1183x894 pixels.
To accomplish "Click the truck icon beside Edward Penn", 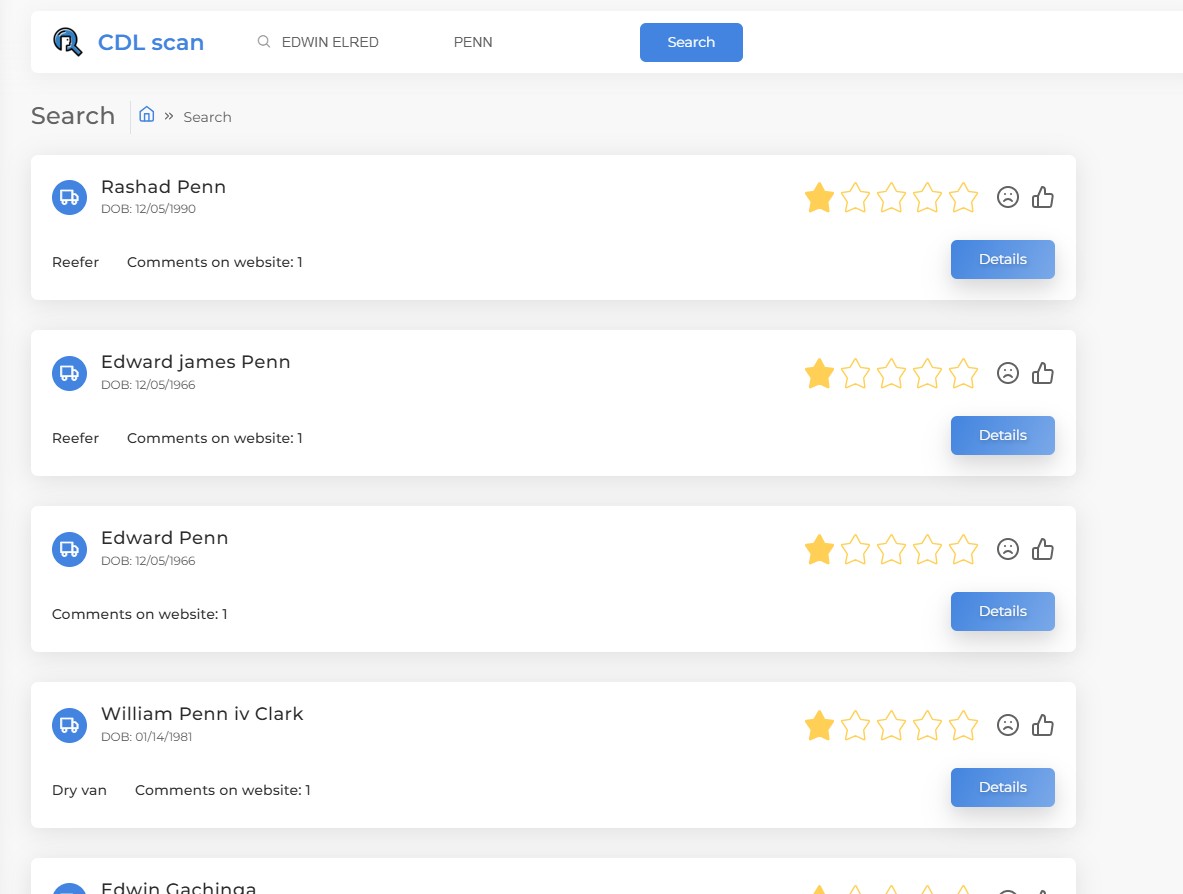I will tap(69, 549).
